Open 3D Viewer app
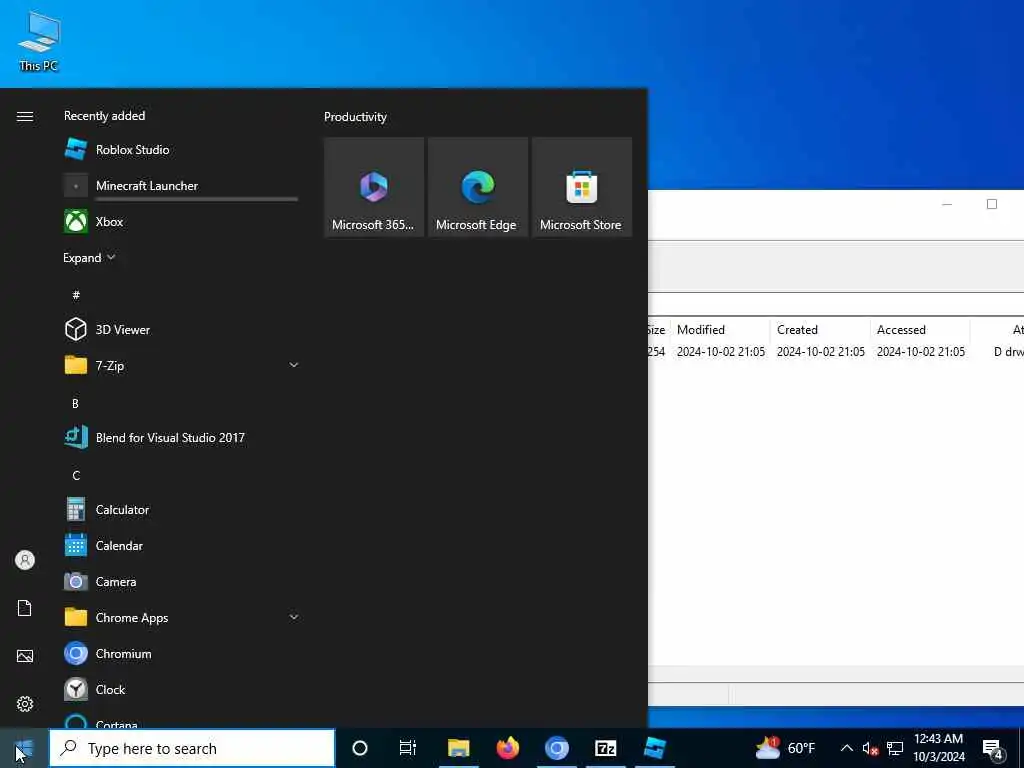Image resolution: width=1024 pixels, height=768 pixels. [181, 330]
